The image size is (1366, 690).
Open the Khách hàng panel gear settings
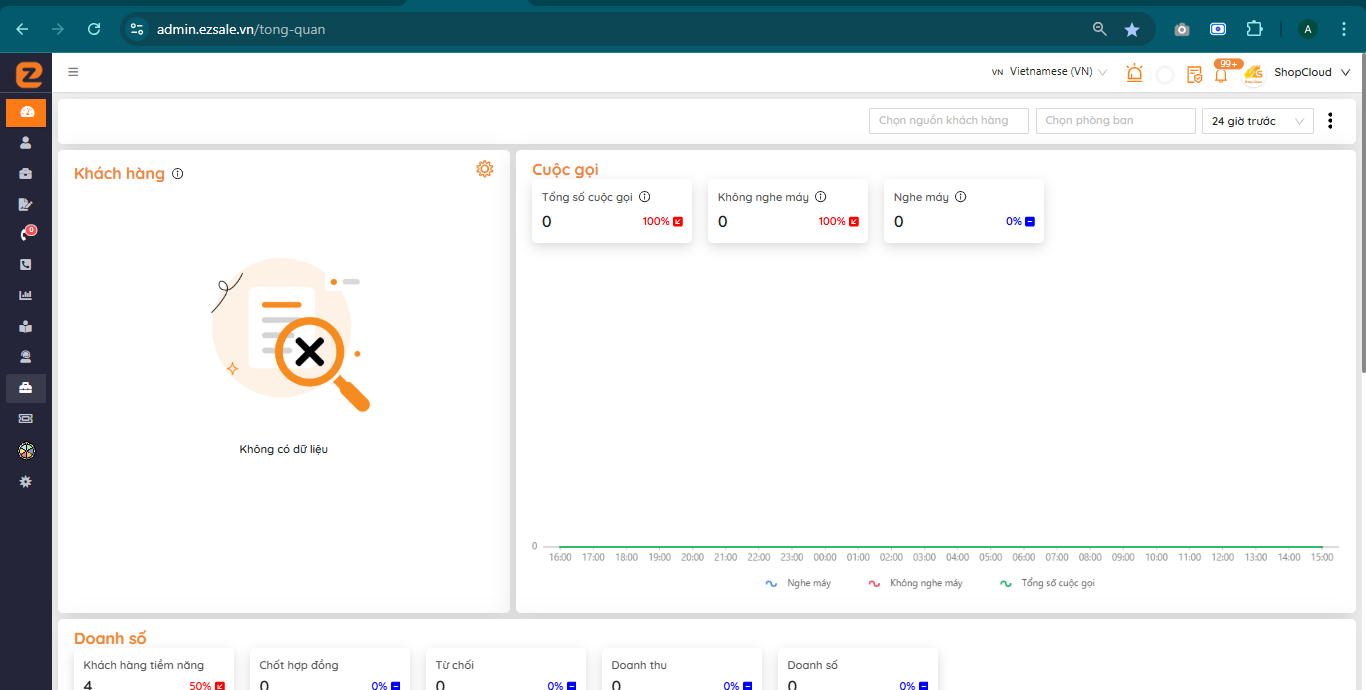pos(485,169)
